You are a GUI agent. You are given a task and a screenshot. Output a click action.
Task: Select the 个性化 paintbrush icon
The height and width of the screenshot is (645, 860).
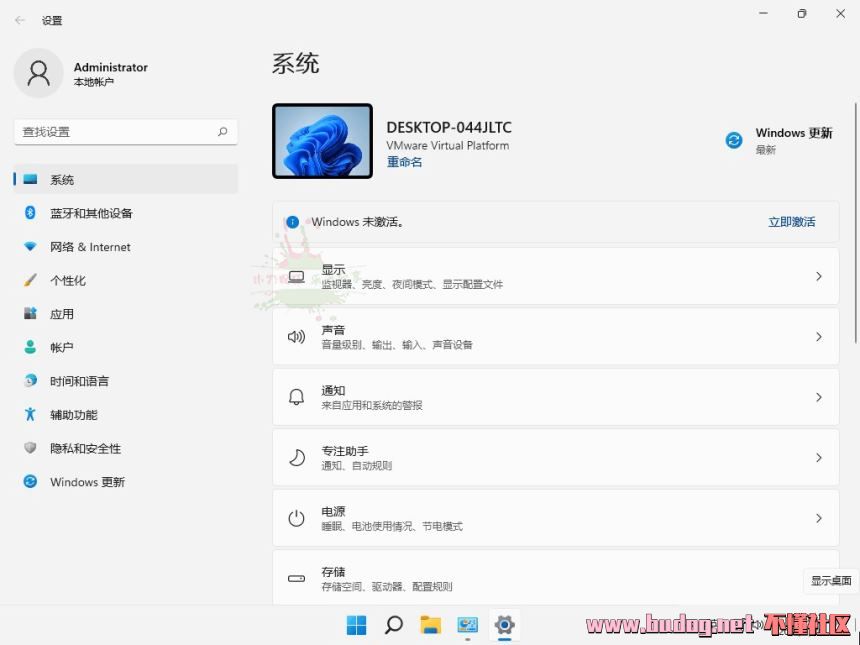click(x=30, y=280)
